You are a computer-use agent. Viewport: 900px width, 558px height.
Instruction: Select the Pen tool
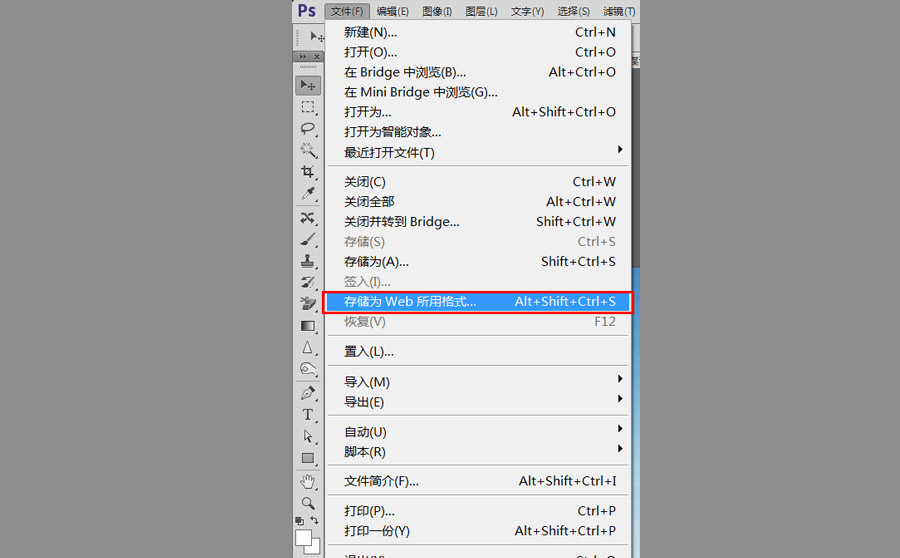click(308, 393)
